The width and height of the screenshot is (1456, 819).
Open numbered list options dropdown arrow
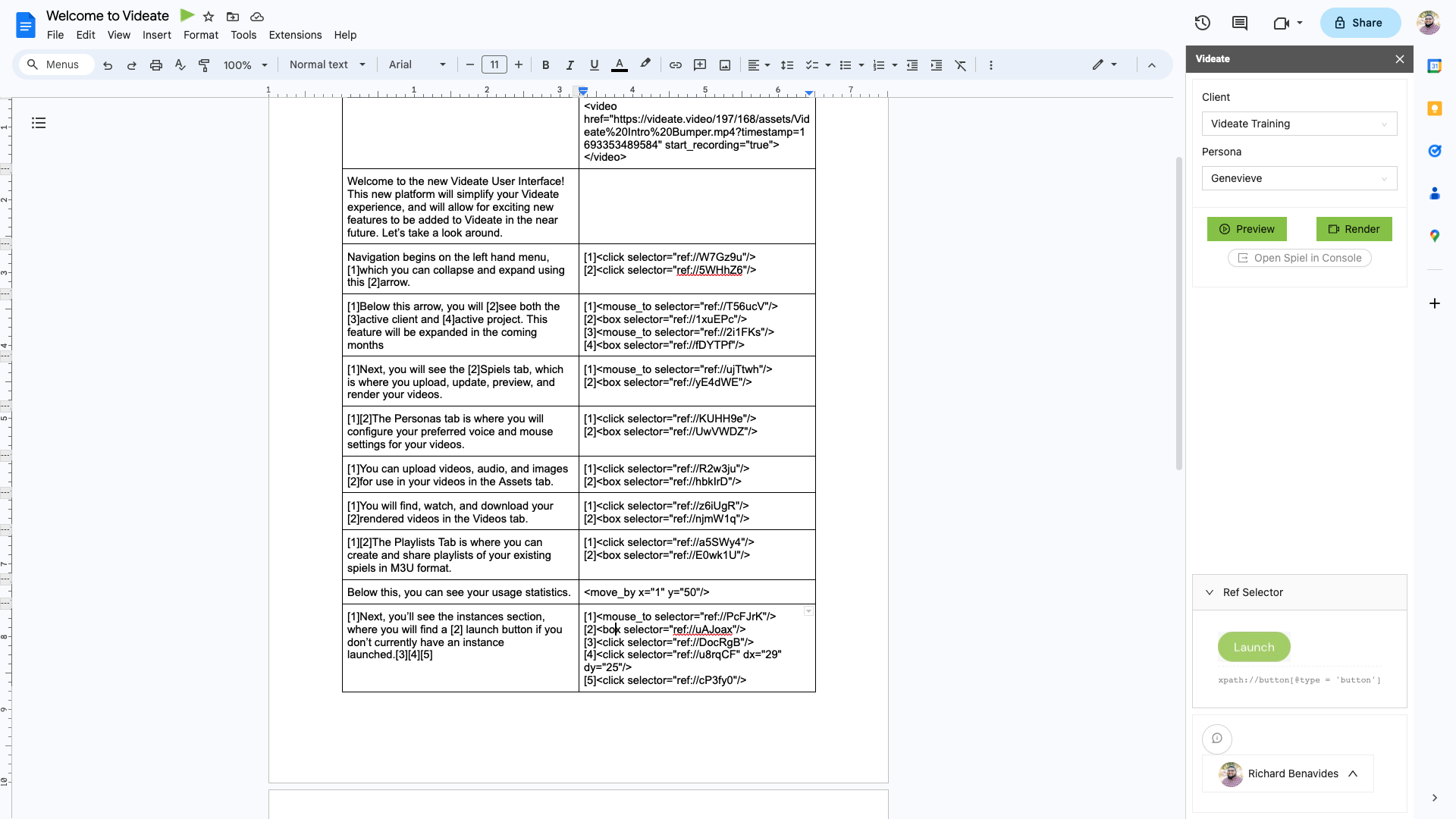pos(895,65)
